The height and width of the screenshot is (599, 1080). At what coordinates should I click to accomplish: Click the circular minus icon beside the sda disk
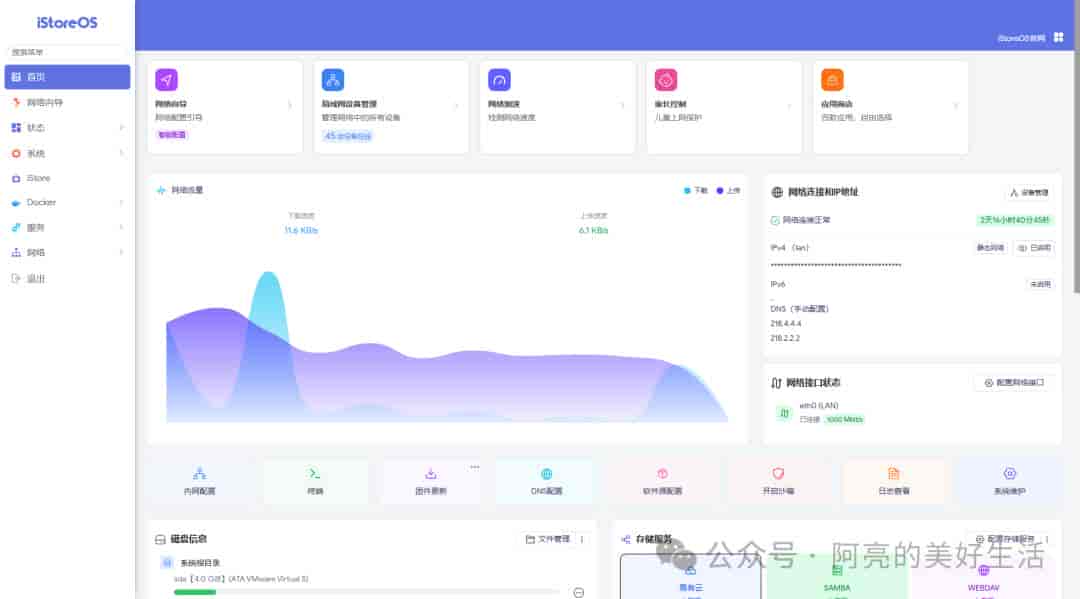pos(579,592)
